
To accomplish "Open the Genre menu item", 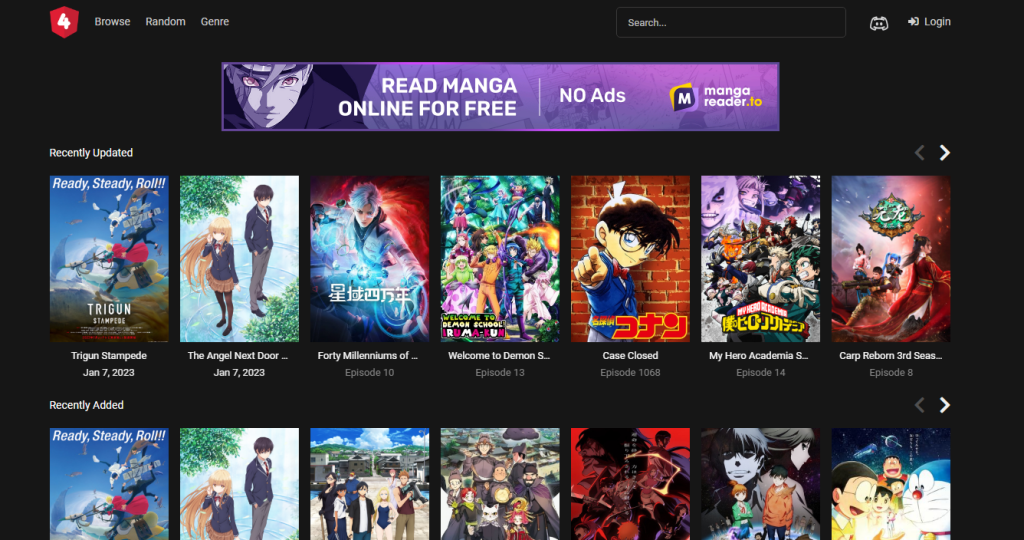I will [215, 22].
